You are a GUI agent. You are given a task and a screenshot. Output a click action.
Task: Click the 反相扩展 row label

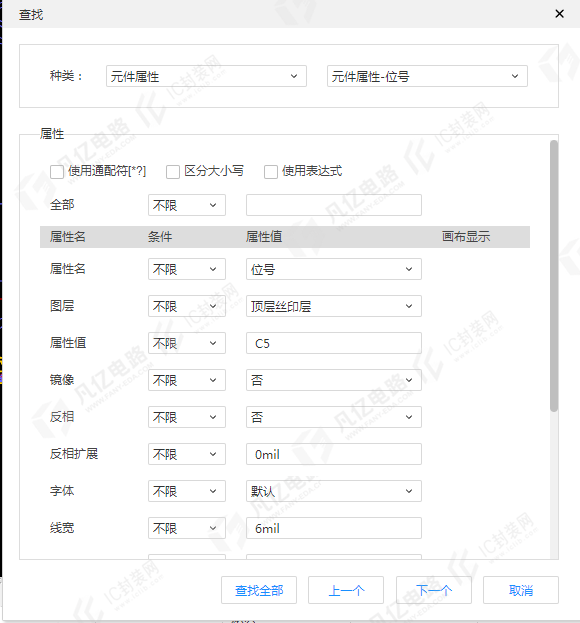point(74,454)
